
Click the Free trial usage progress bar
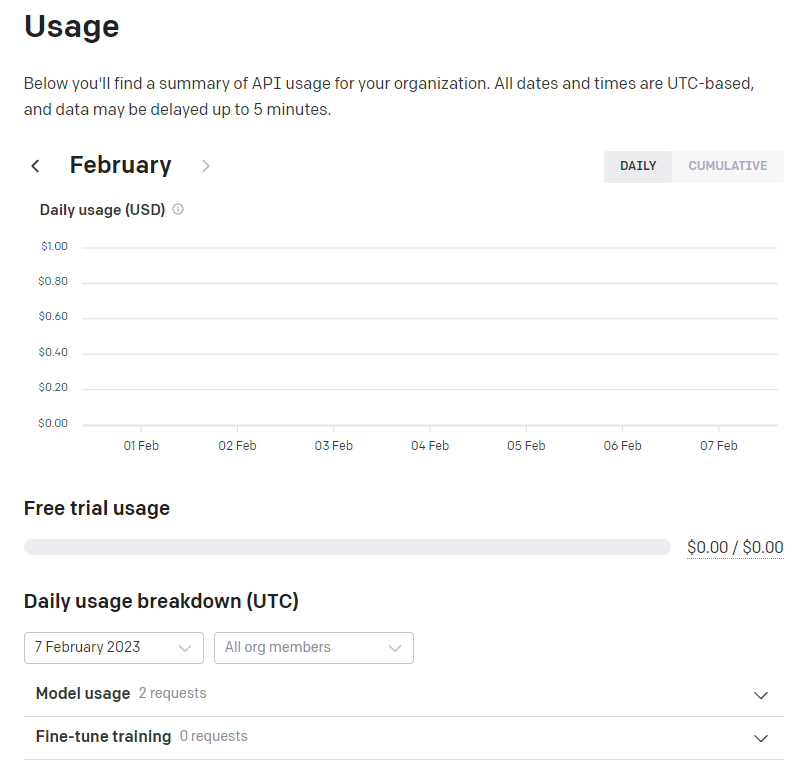coord(347,547)
